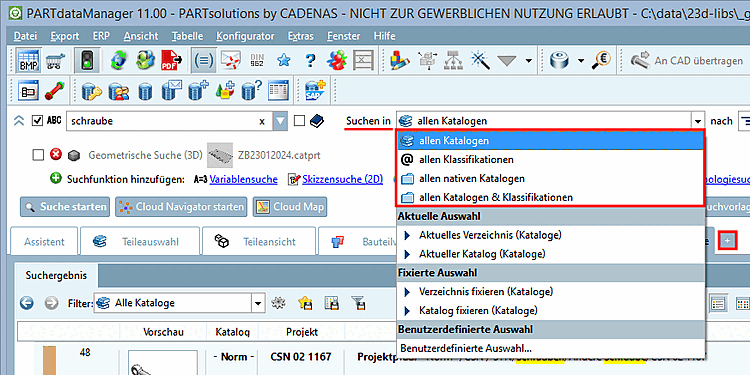Click the envelope with red arrows icon

pos(230,60)
